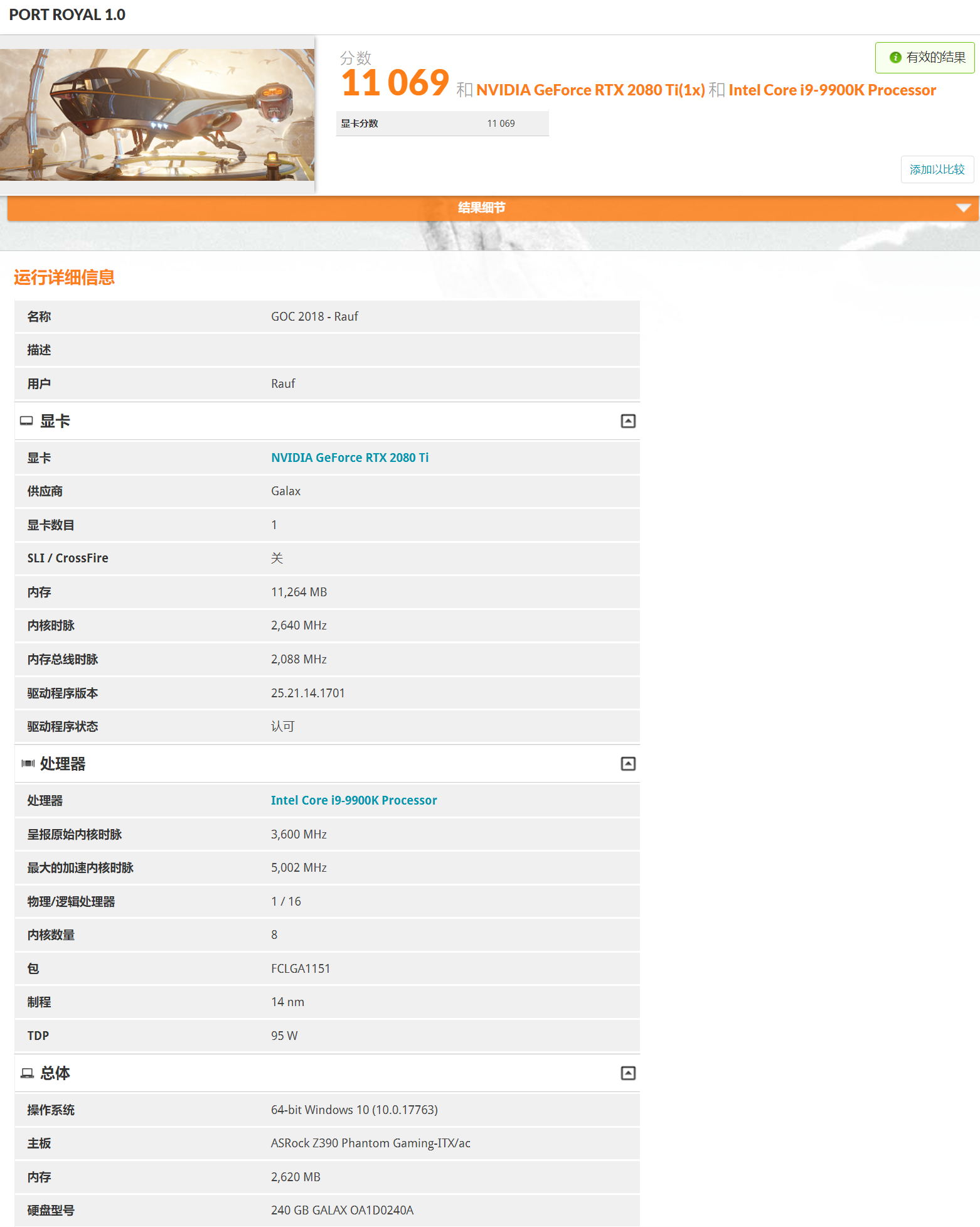Click the 2,088 MHz memory clock value

299,660
